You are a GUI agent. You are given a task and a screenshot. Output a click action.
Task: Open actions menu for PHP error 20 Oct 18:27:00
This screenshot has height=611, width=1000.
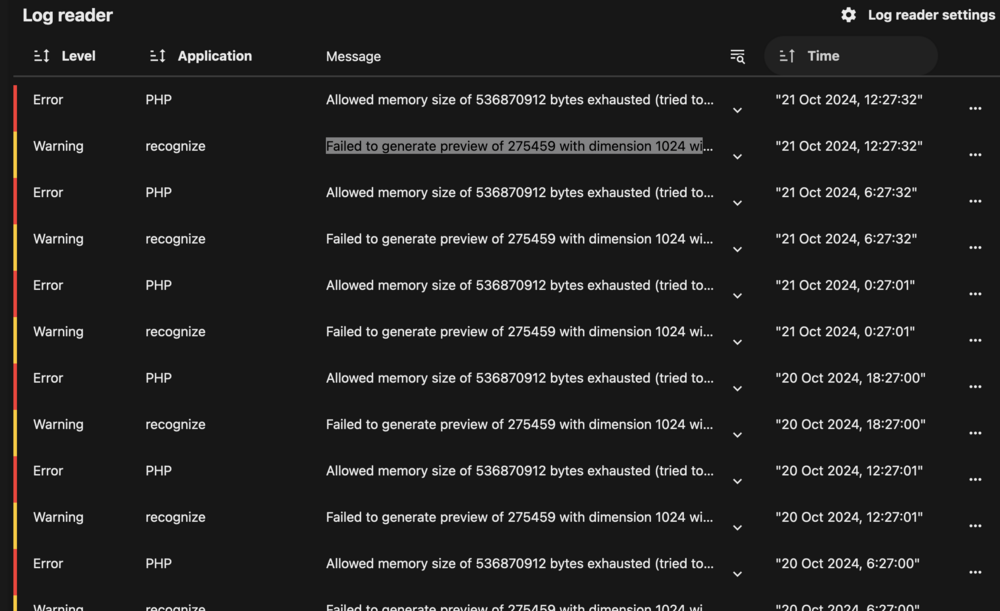(x=975, y=386)
